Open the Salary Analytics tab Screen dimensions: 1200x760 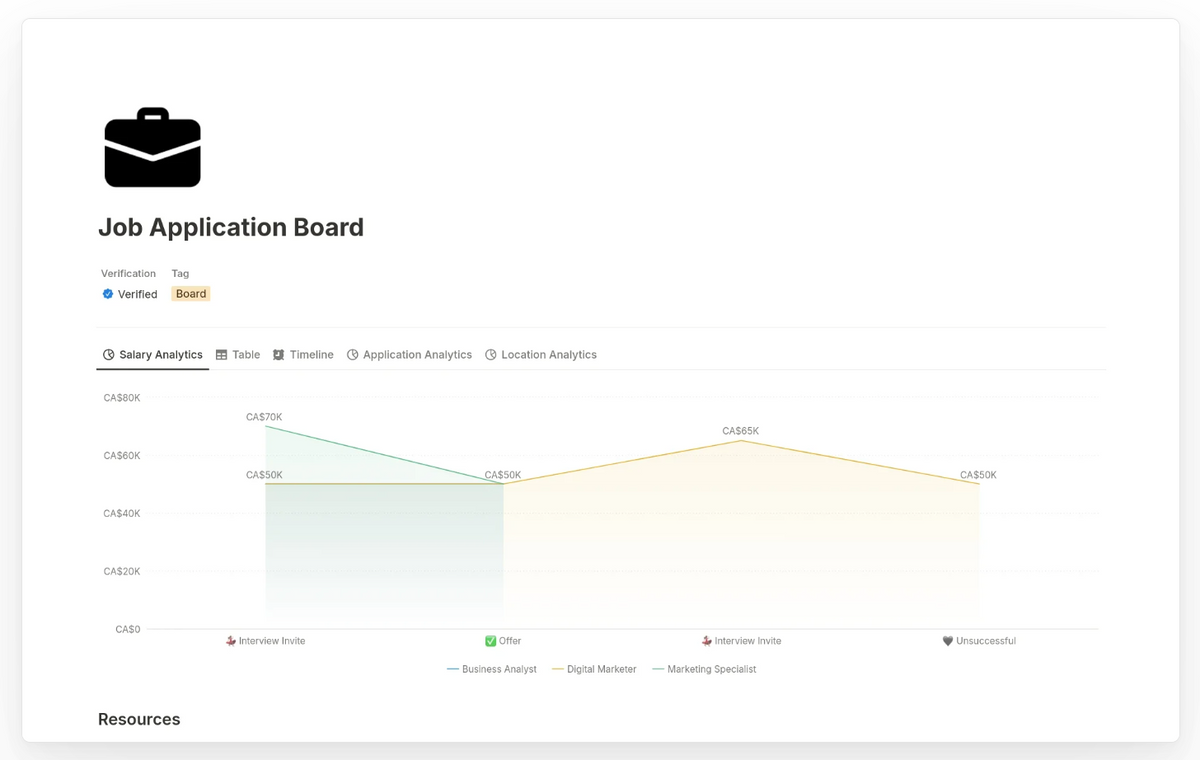[x=153, y=355]
